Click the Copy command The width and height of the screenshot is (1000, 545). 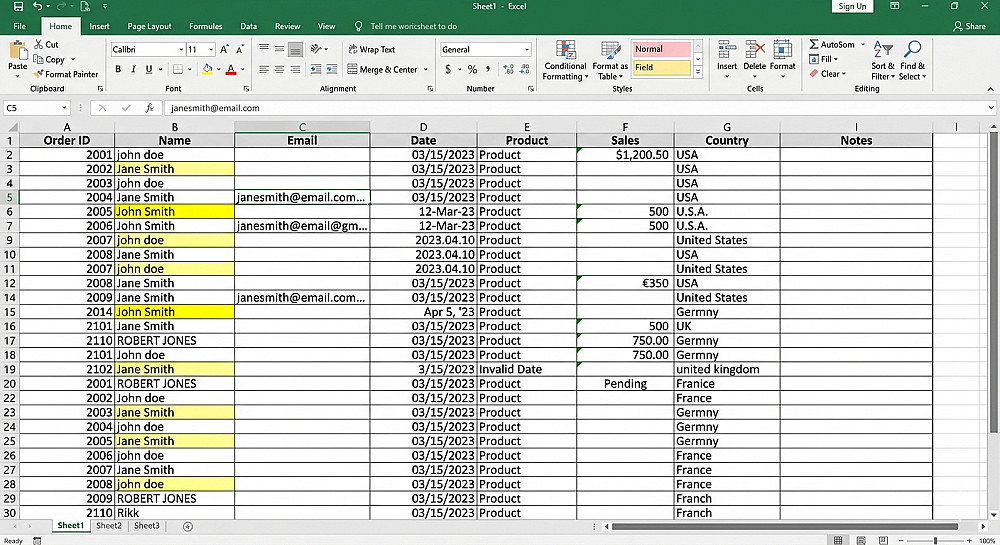click(49, 59)
